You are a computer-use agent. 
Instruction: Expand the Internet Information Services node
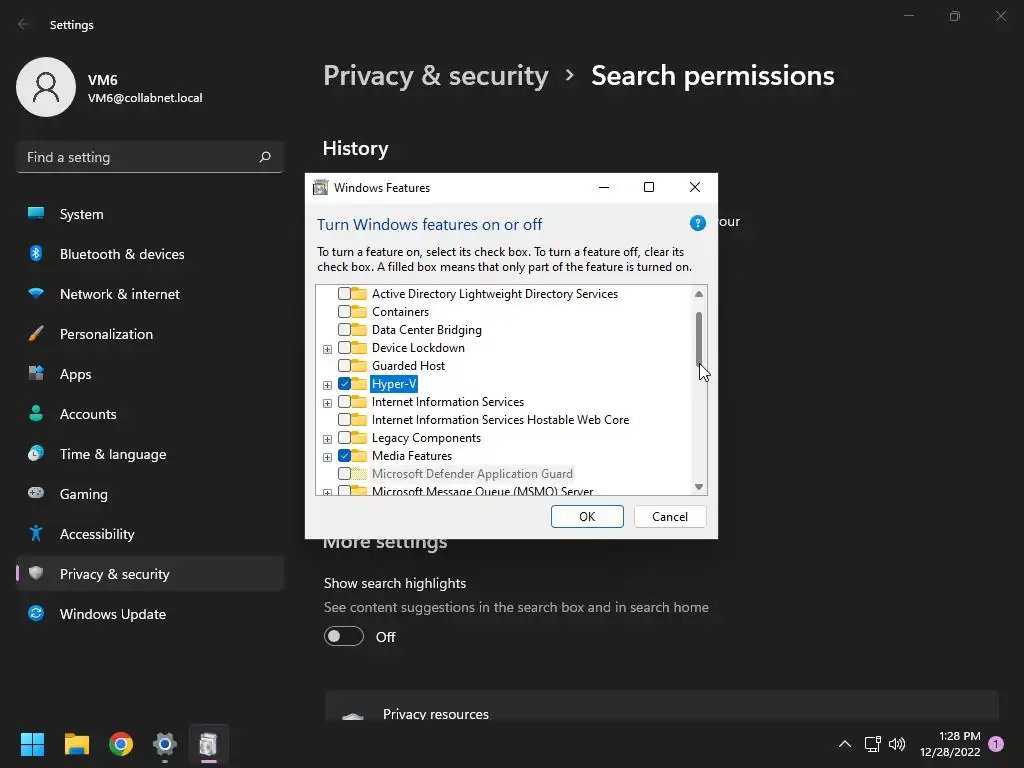tap(327, 403)
